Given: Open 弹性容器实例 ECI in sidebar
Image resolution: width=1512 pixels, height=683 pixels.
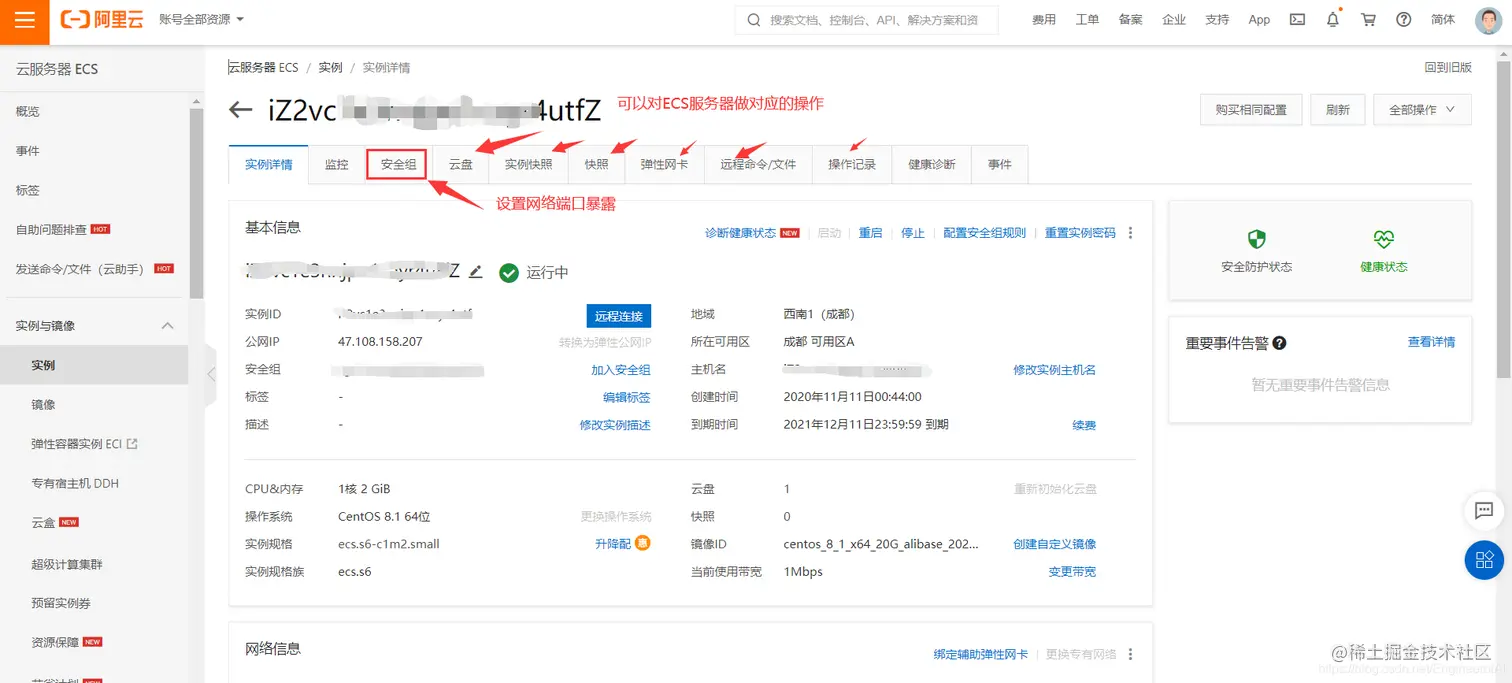Looking at the screenshot, I should (84, 444).
